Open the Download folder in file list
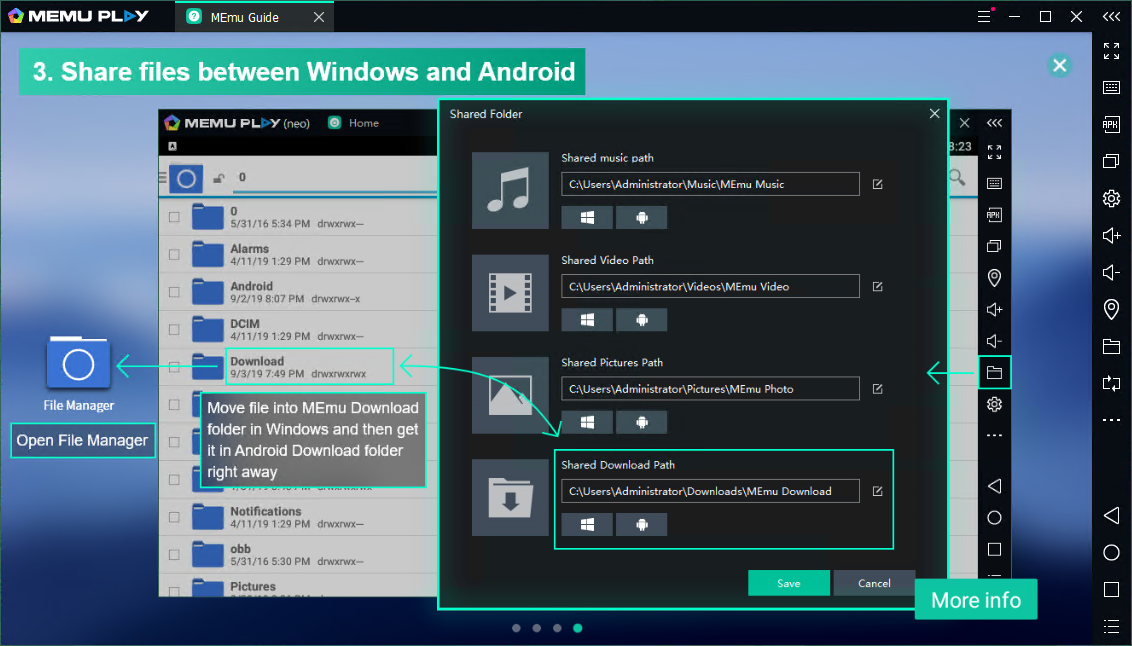This screenshot has width=1132, height=646. click(x=297, y=367)
